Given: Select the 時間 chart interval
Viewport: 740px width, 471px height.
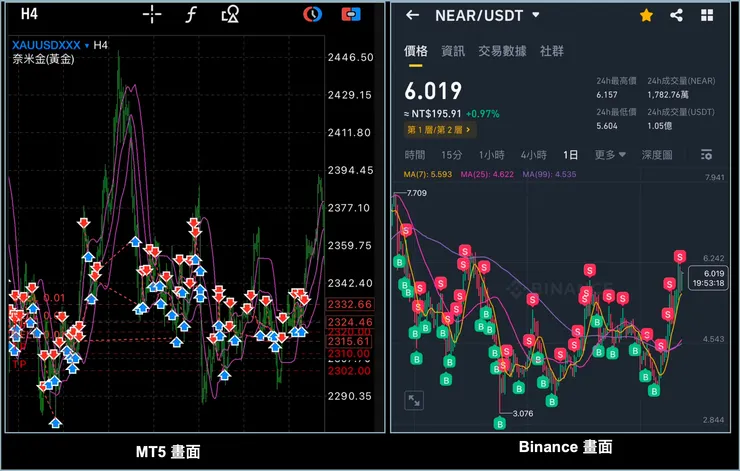Looking at the screenshot, I should [x=415, y=155].
